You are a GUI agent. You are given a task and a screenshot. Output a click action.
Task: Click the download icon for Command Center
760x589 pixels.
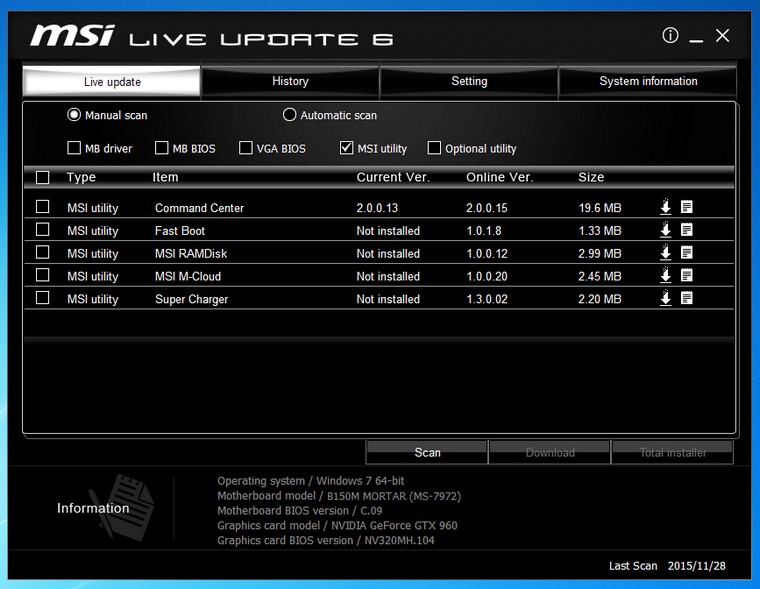click(665, 207)
